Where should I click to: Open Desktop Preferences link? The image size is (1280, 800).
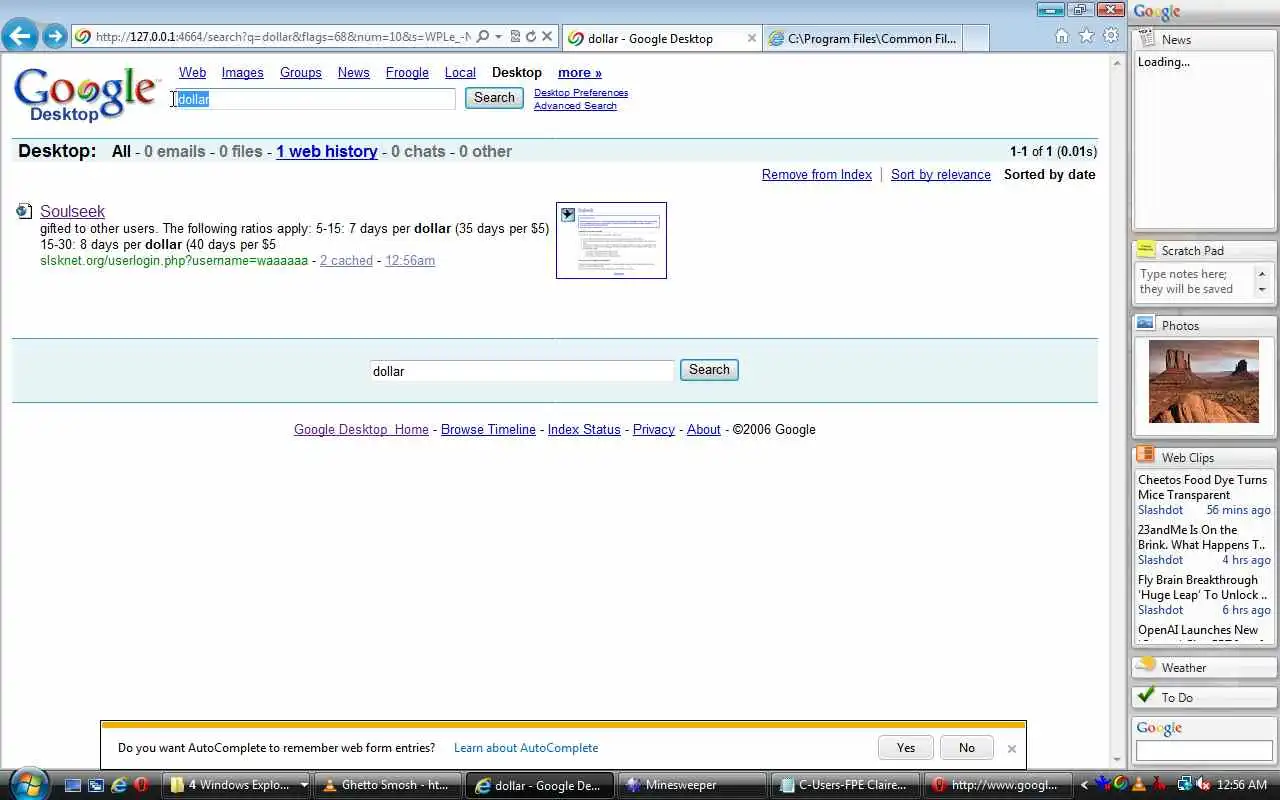[581, 93]
